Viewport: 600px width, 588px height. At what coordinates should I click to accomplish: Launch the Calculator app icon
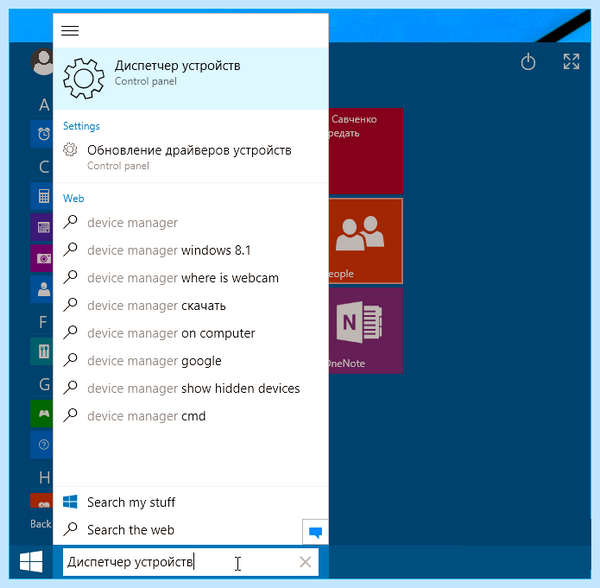pyautogui.click(x=42, y=196)
